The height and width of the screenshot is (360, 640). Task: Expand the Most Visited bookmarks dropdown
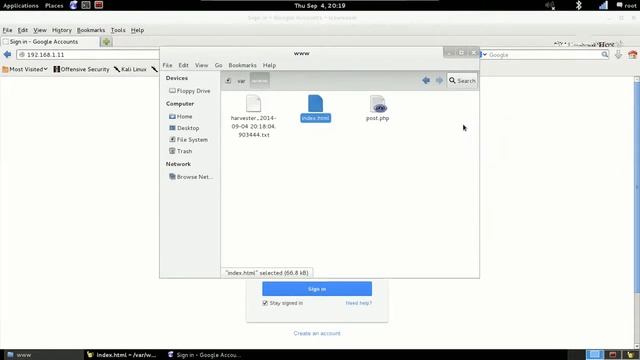(x=25, y=69)
